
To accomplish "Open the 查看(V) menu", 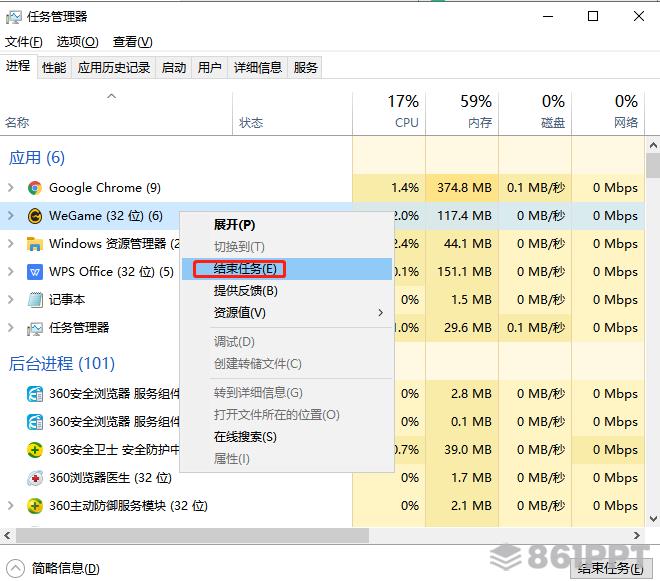I will pos(132,42).
